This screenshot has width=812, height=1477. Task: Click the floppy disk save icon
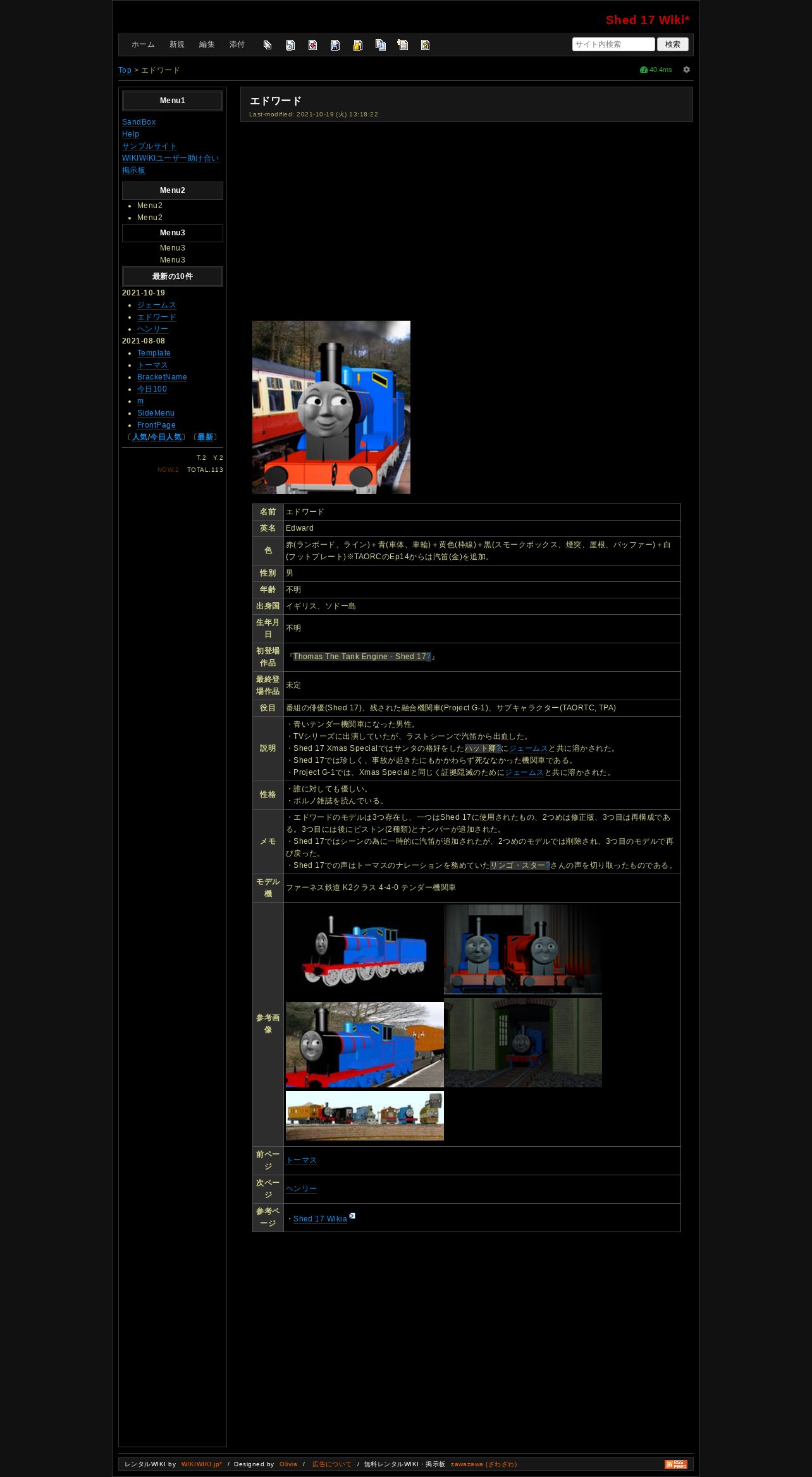(335, 45)
